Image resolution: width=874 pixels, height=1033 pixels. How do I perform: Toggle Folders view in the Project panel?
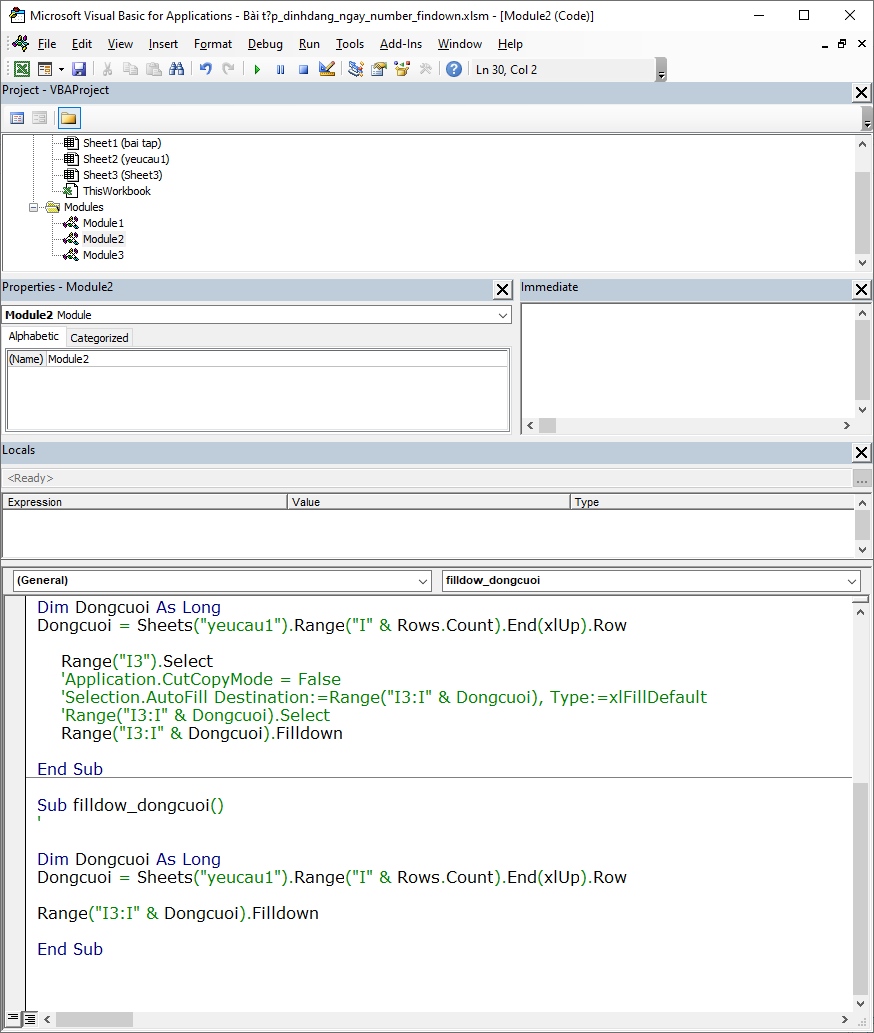click(x=68, y=118)
